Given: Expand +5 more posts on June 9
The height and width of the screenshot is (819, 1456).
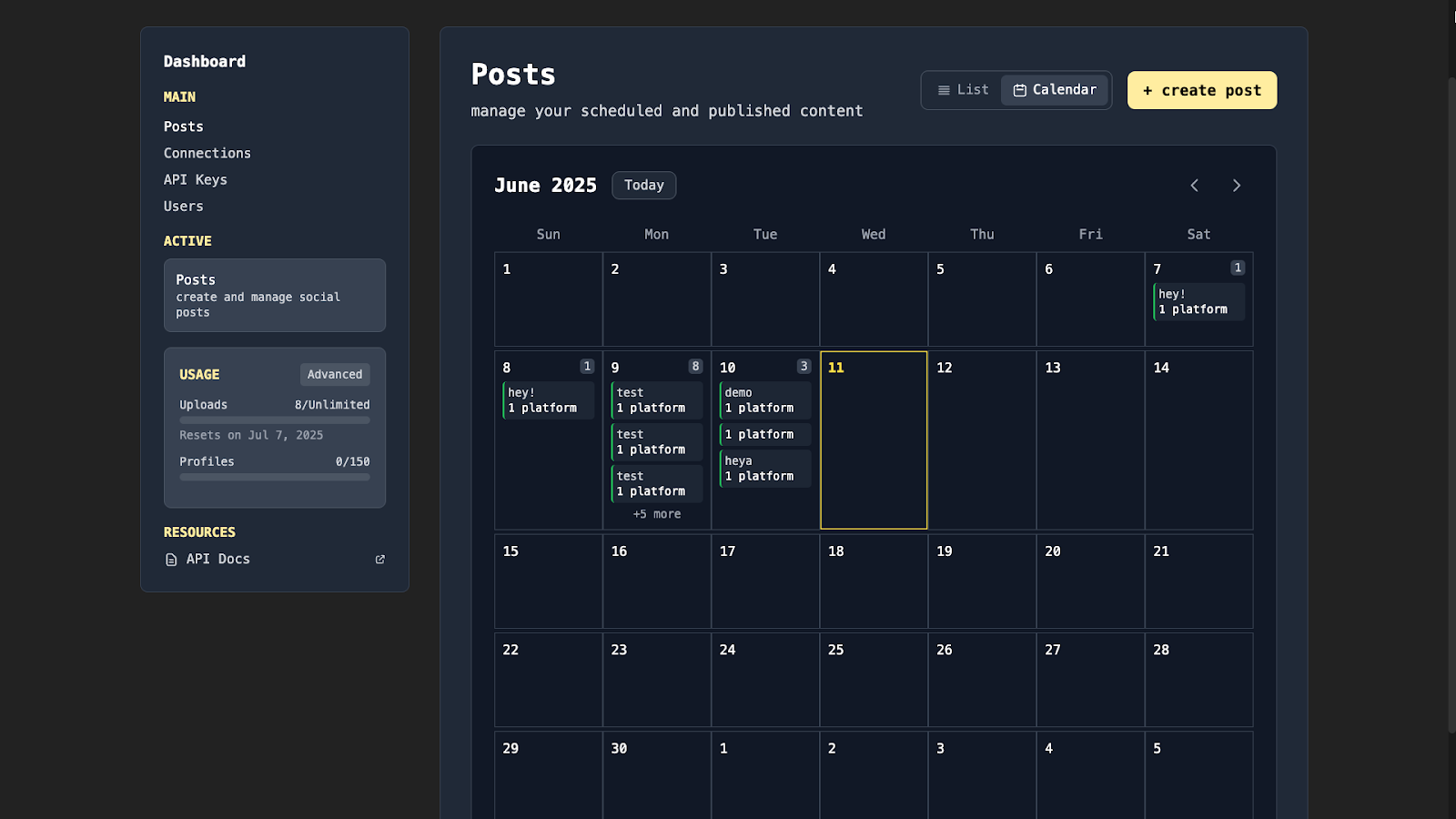Looking at the screenshot, I should click(x=656, y=513).
